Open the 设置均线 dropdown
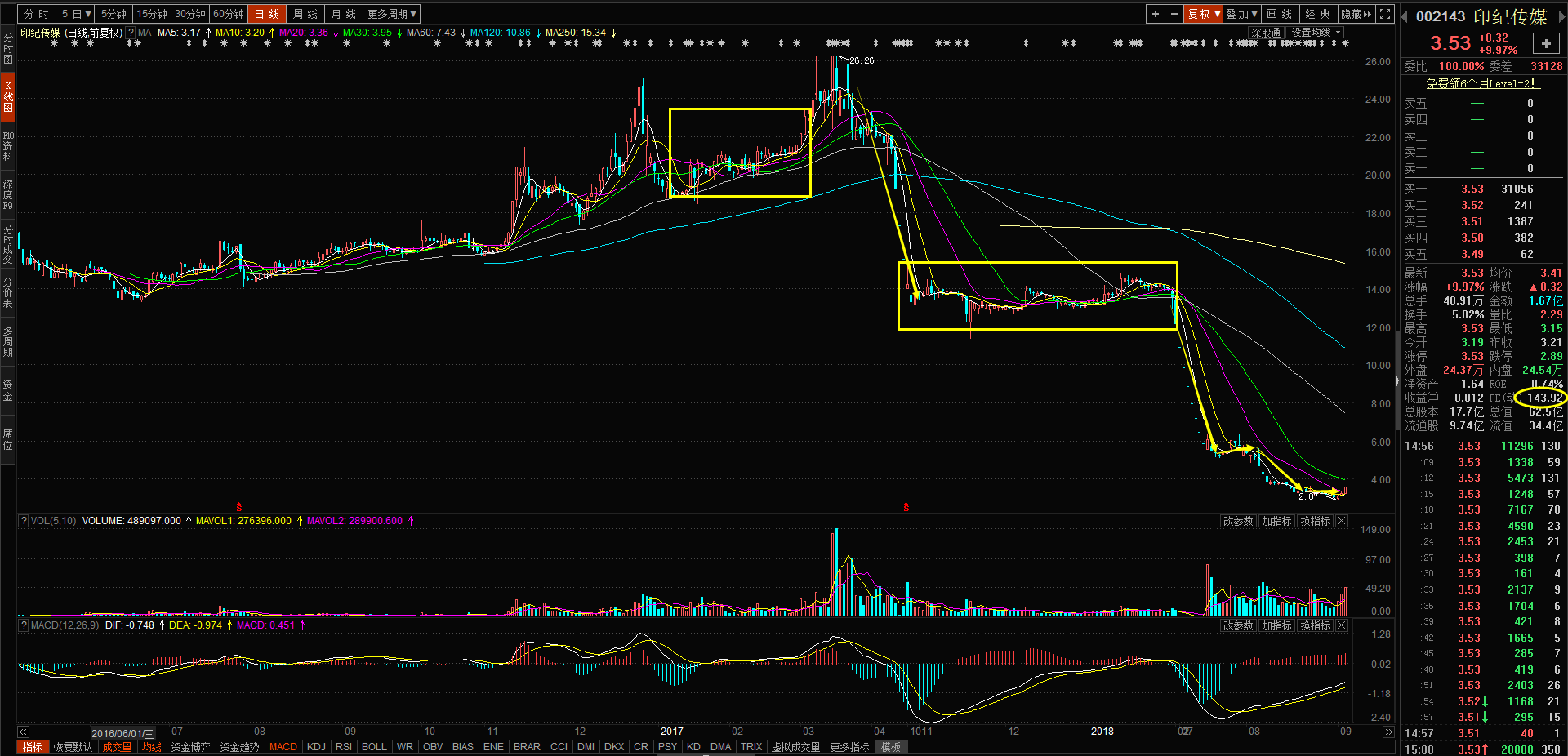This screenshot has height=756, width=1568. click(x=1316, y=33)
